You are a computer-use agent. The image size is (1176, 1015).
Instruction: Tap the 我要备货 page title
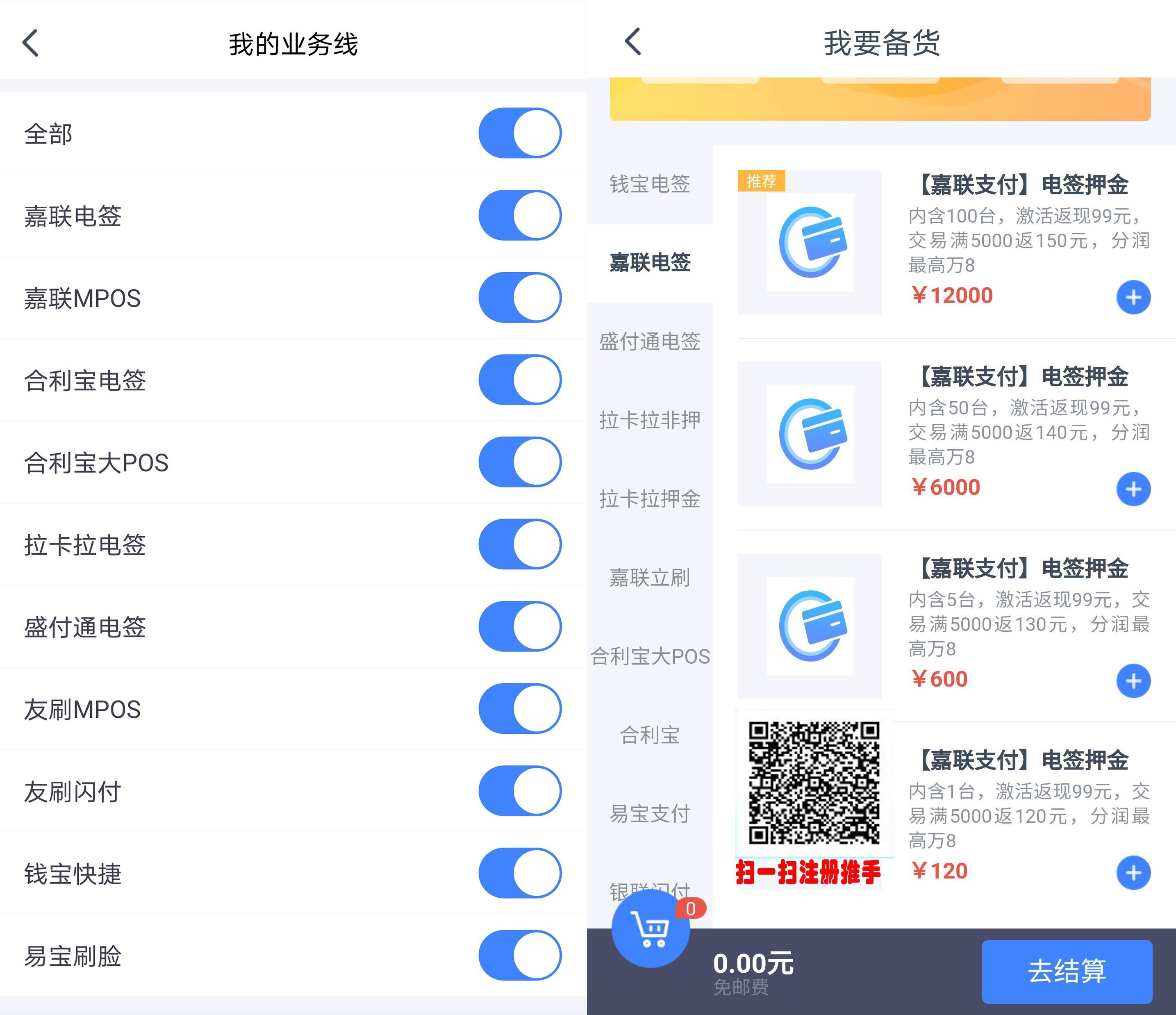(x=881, y=43)
